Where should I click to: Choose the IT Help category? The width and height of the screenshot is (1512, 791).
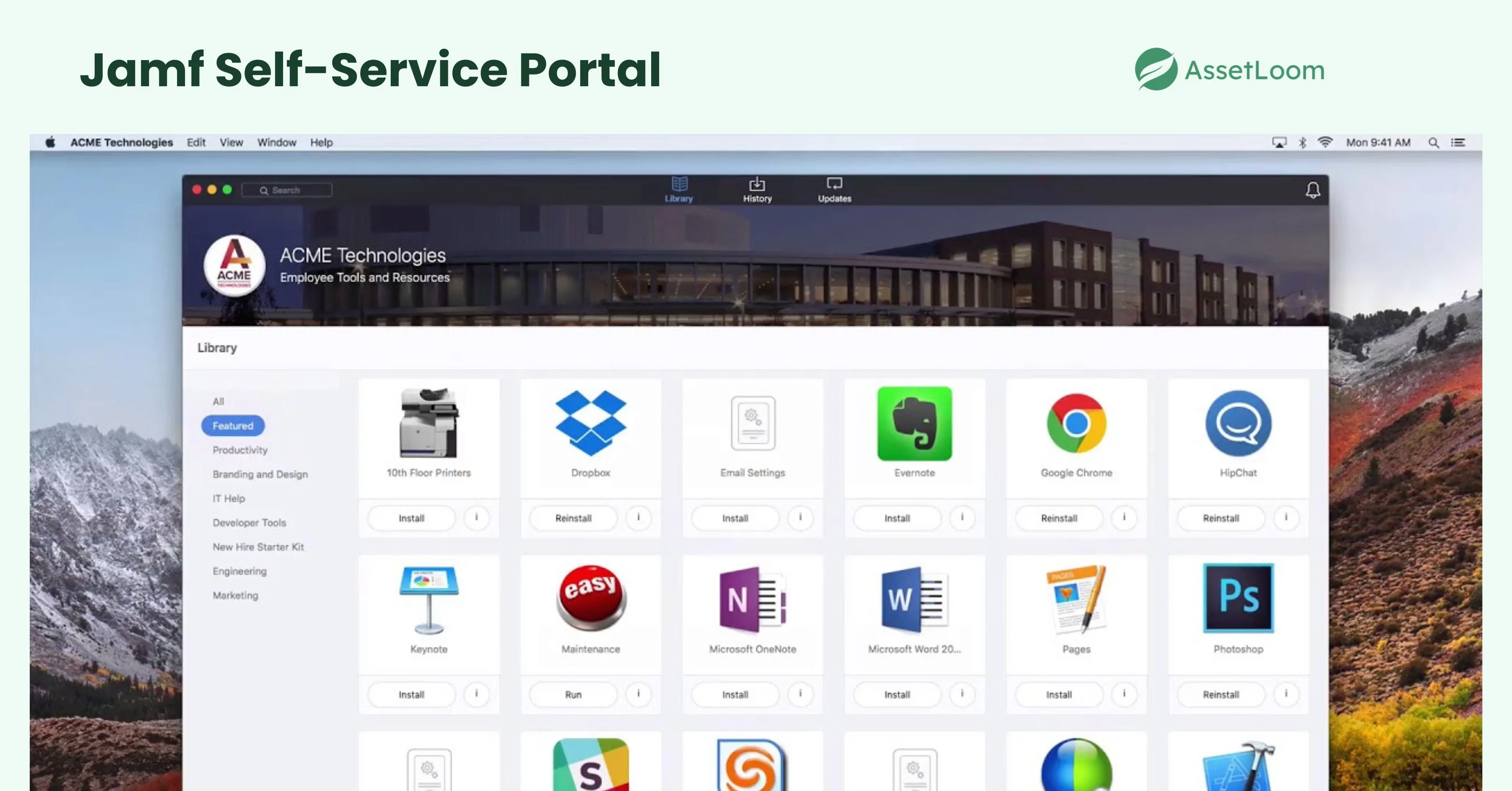pyautogui.click(x=229, y=498)
